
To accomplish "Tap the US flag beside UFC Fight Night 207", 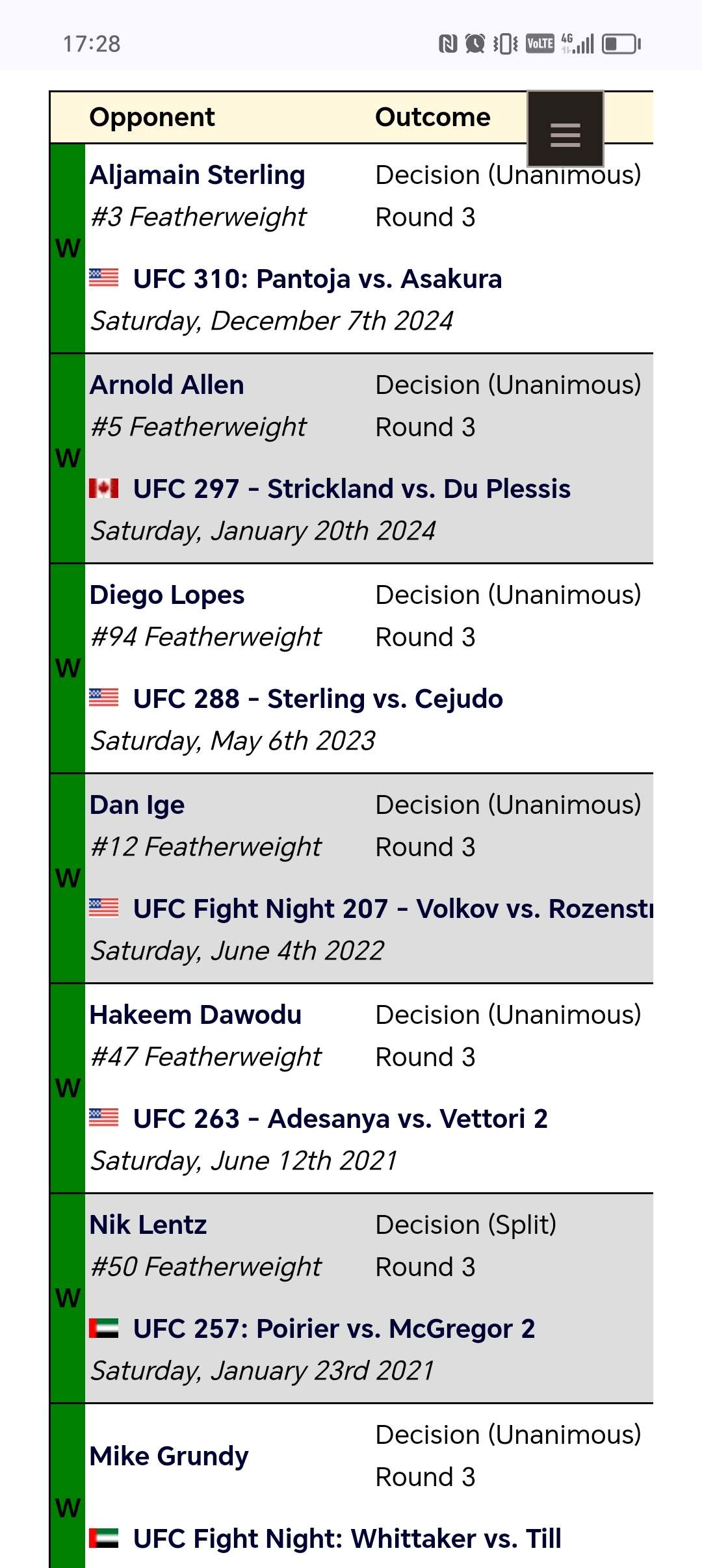I will (x=104, y=908).
